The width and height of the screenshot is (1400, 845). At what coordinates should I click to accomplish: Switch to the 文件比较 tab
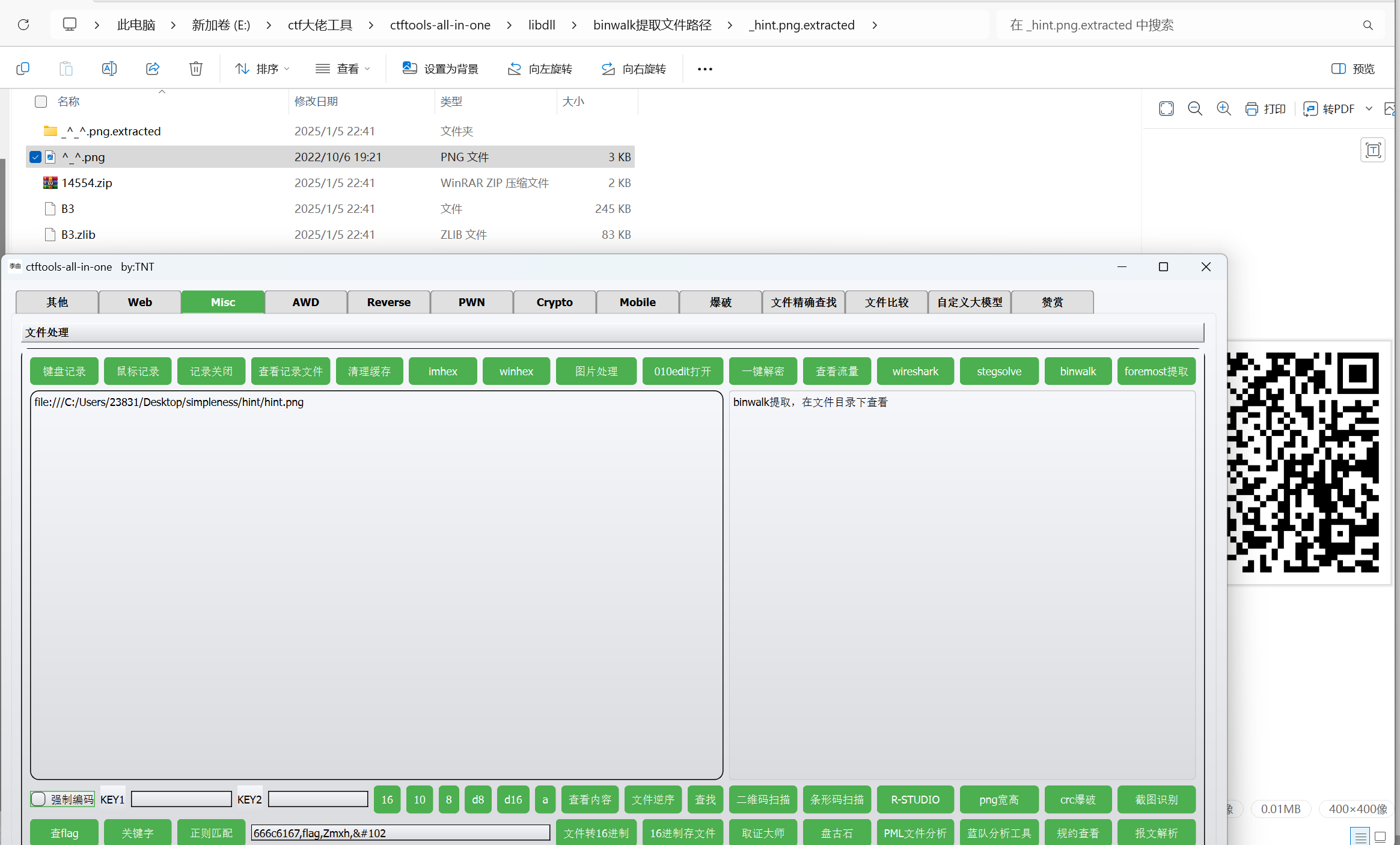[887, 302]
